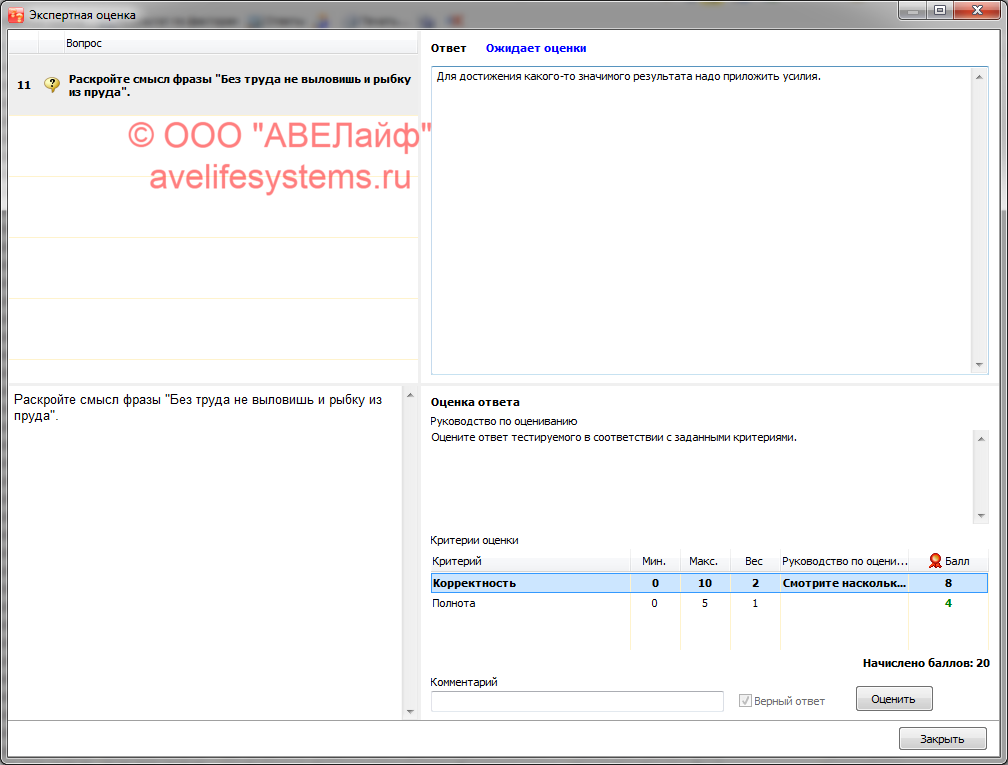
Task: Click scroll down arrow in Руководство по оцениванию
Action: pyautogui.click(x=980, y=514)
